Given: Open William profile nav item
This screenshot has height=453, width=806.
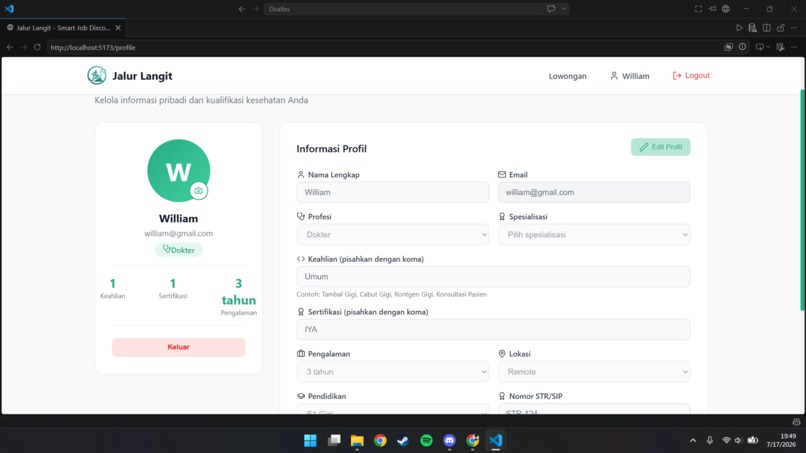Looking at the screenshot, I should (630, 76).
